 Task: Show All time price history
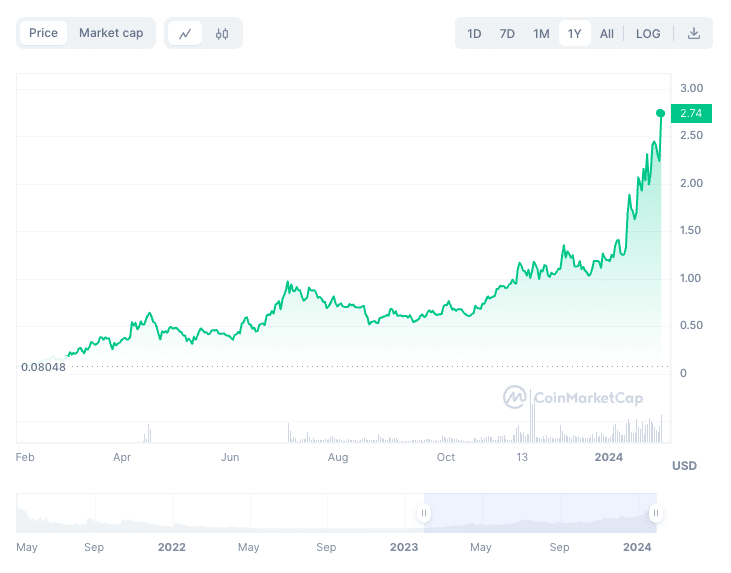(607, 33)
